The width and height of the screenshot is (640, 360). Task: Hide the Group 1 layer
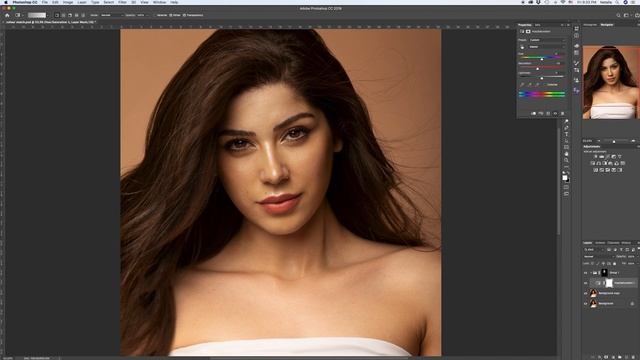point(585,273)
